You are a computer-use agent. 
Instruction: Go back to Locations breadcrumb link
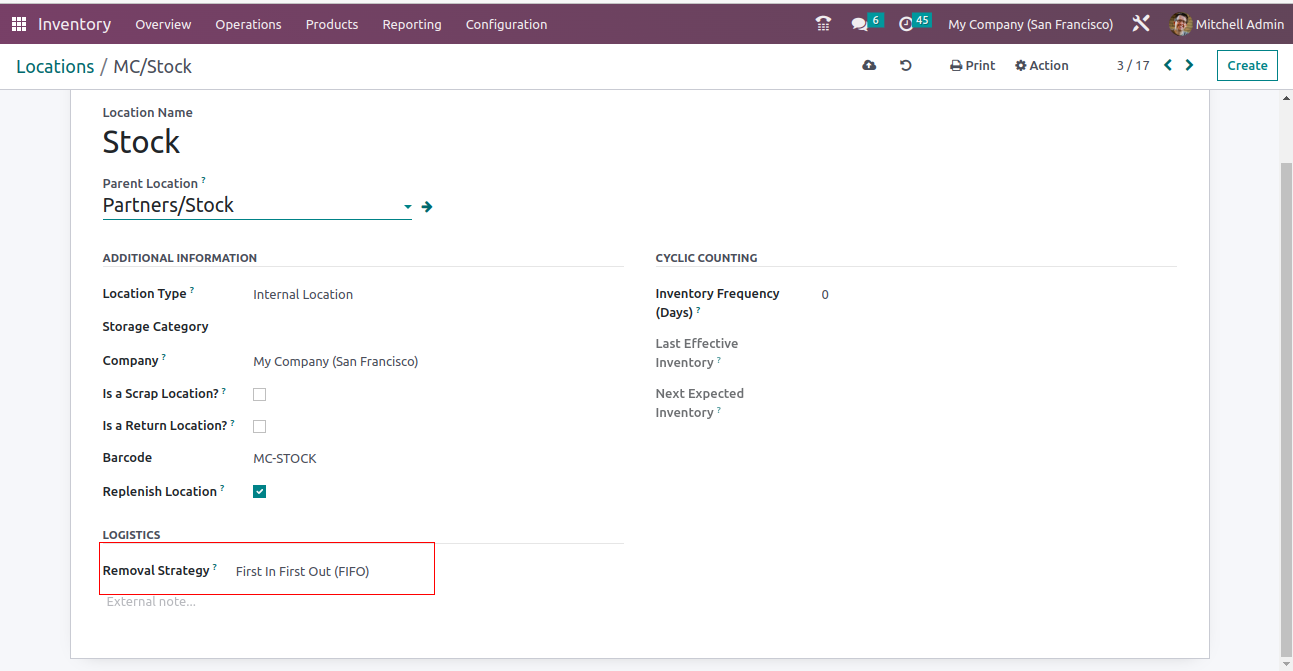click(55, 67)
